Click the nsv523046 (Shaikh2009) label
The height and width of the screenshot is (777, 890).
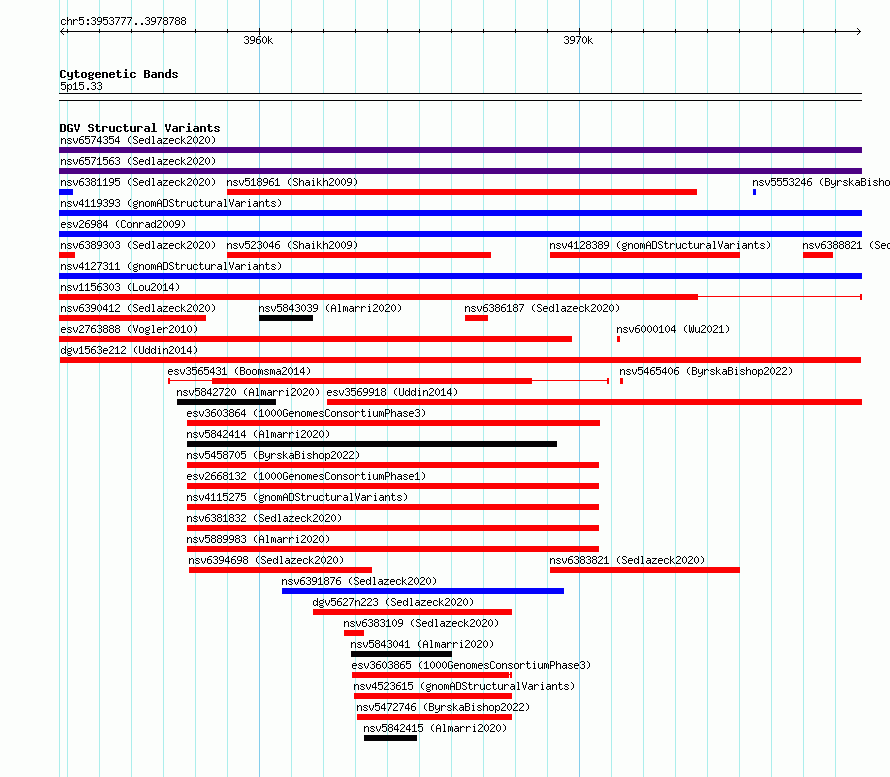292,245
